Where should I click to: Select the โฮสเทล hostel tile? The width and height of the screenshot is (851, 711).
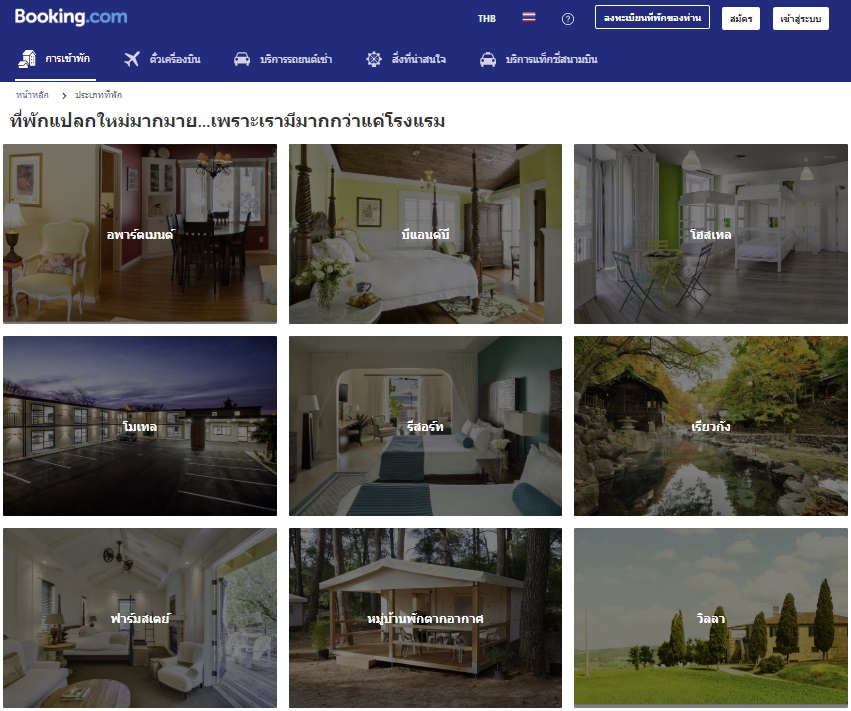710,234
